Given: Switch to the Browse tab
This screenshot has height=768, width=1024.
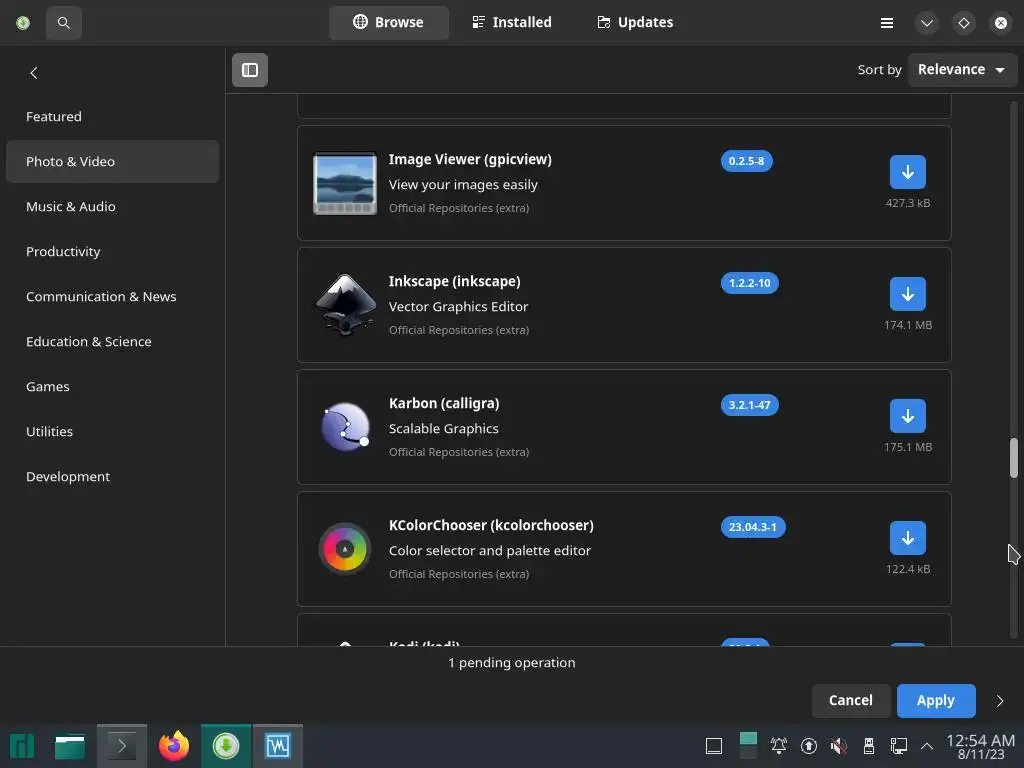Looking at the screenshot, I should click(389, 22).
